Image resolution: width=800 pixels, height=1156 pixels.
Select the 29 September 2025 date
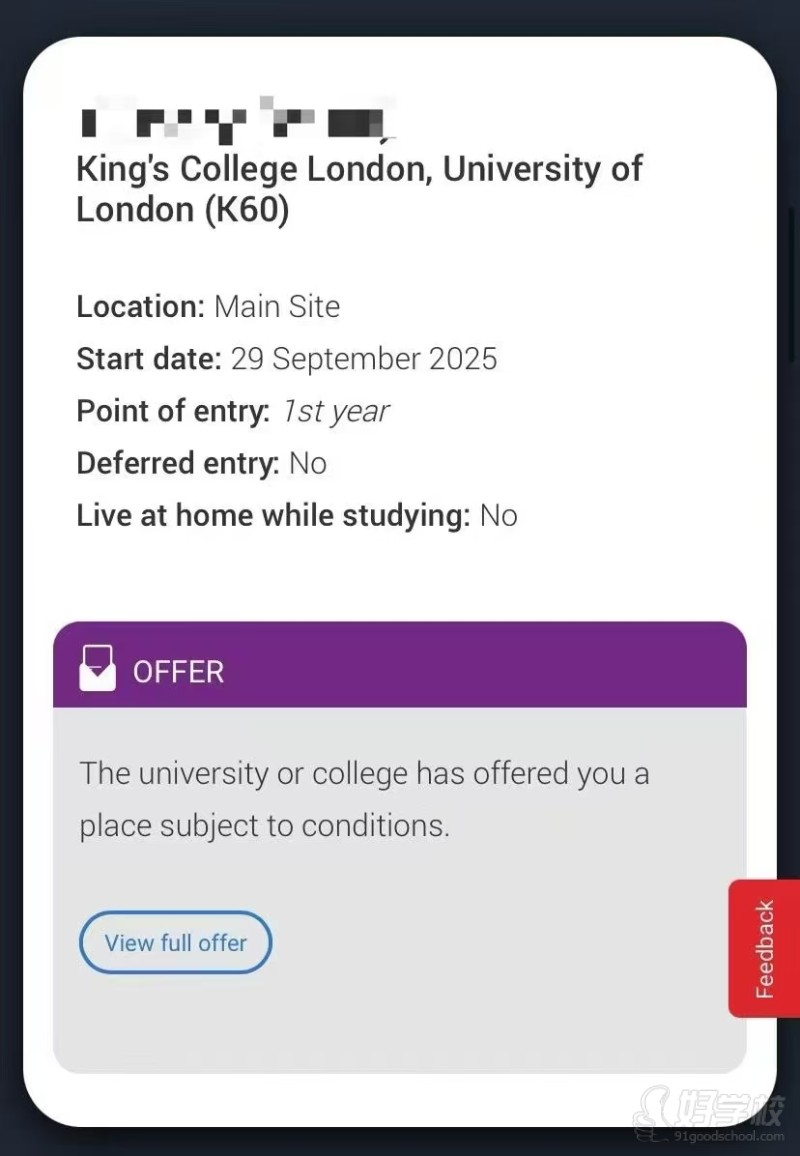[x=364, y=359]
